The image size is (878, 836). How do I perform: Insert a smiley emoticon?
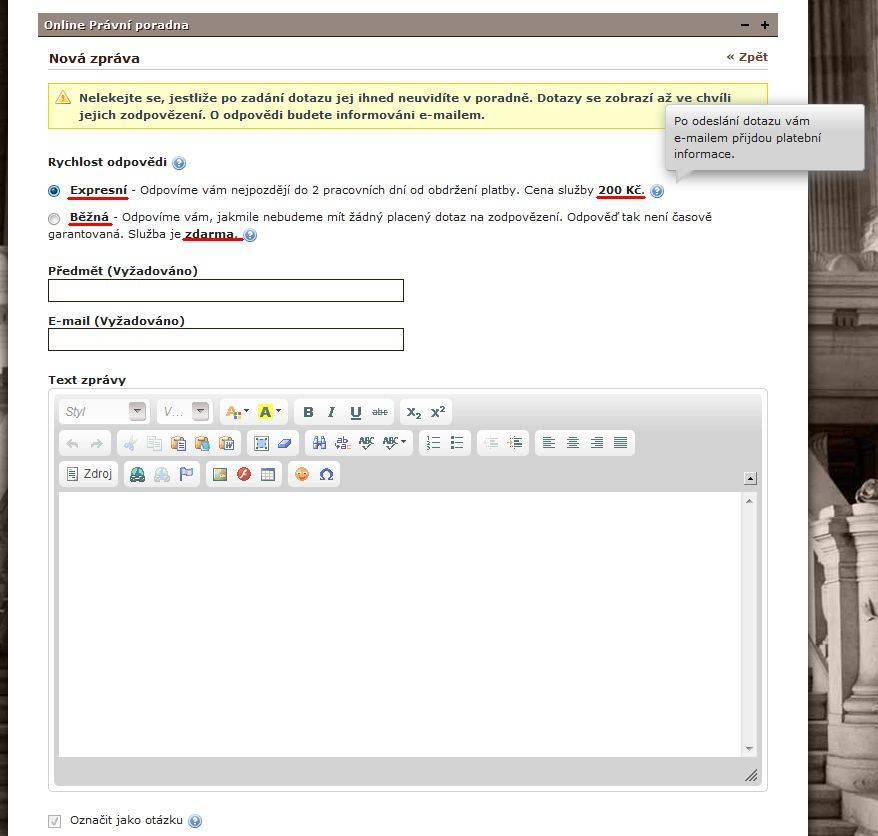tap(302, 475)
